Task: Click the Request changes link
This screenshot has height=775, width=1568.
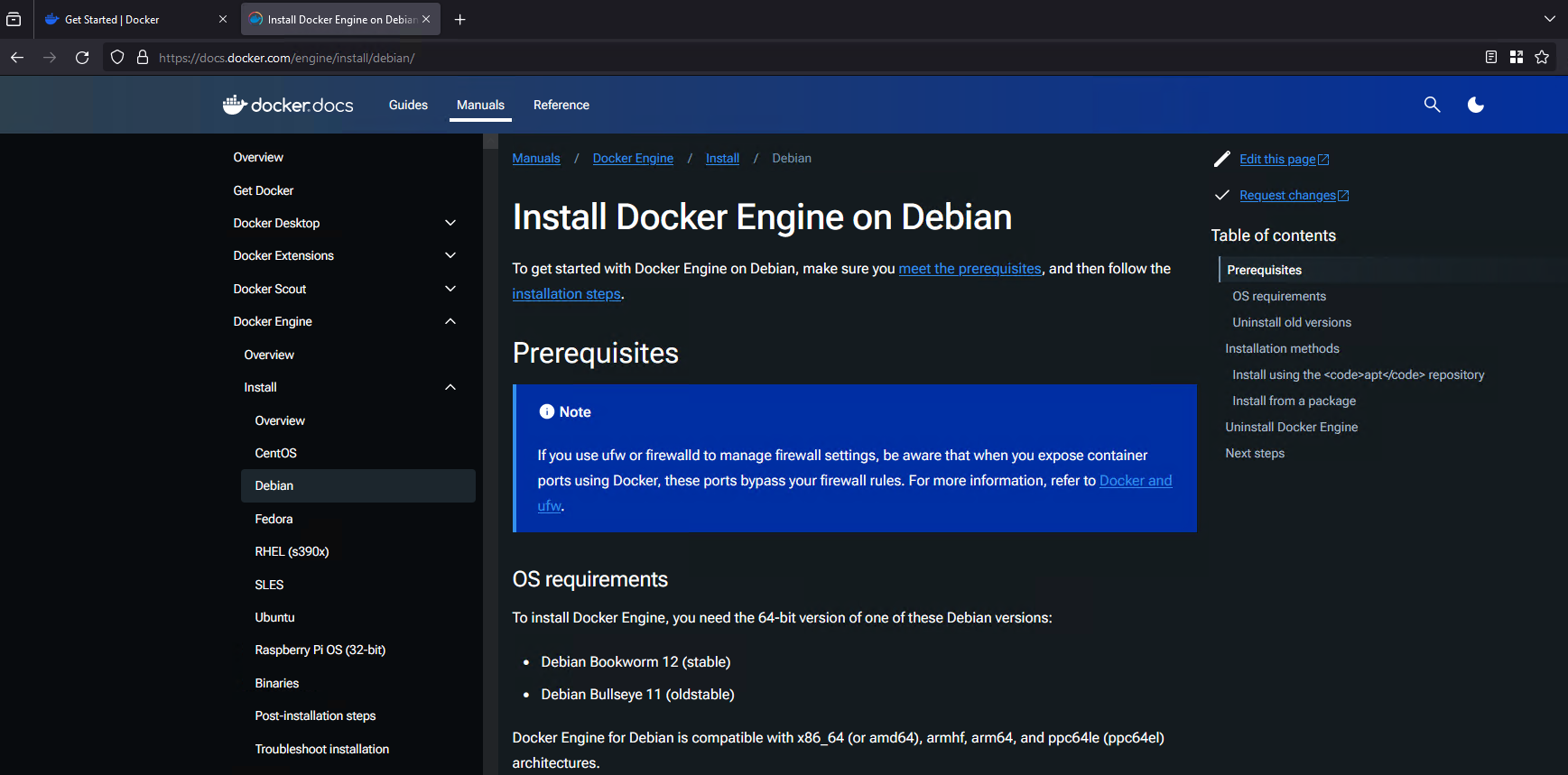Action: tap(1294, 195)
